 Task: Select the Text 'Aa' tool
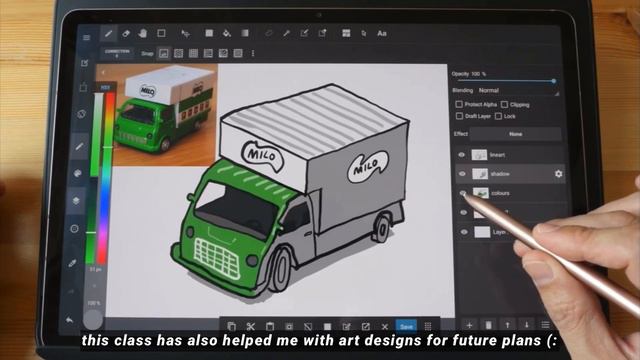pos(382,33)
